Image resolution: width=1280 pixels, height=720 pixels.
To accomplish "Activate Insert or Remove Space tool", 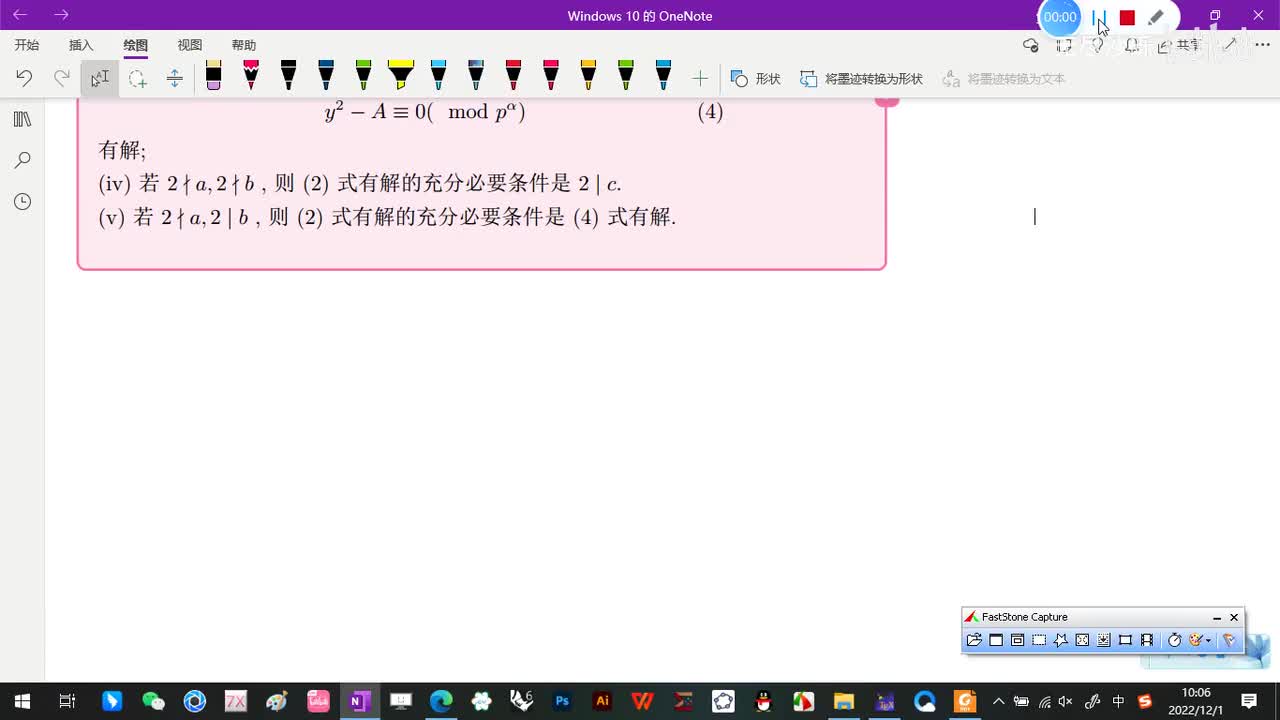I will coord(174,78).
